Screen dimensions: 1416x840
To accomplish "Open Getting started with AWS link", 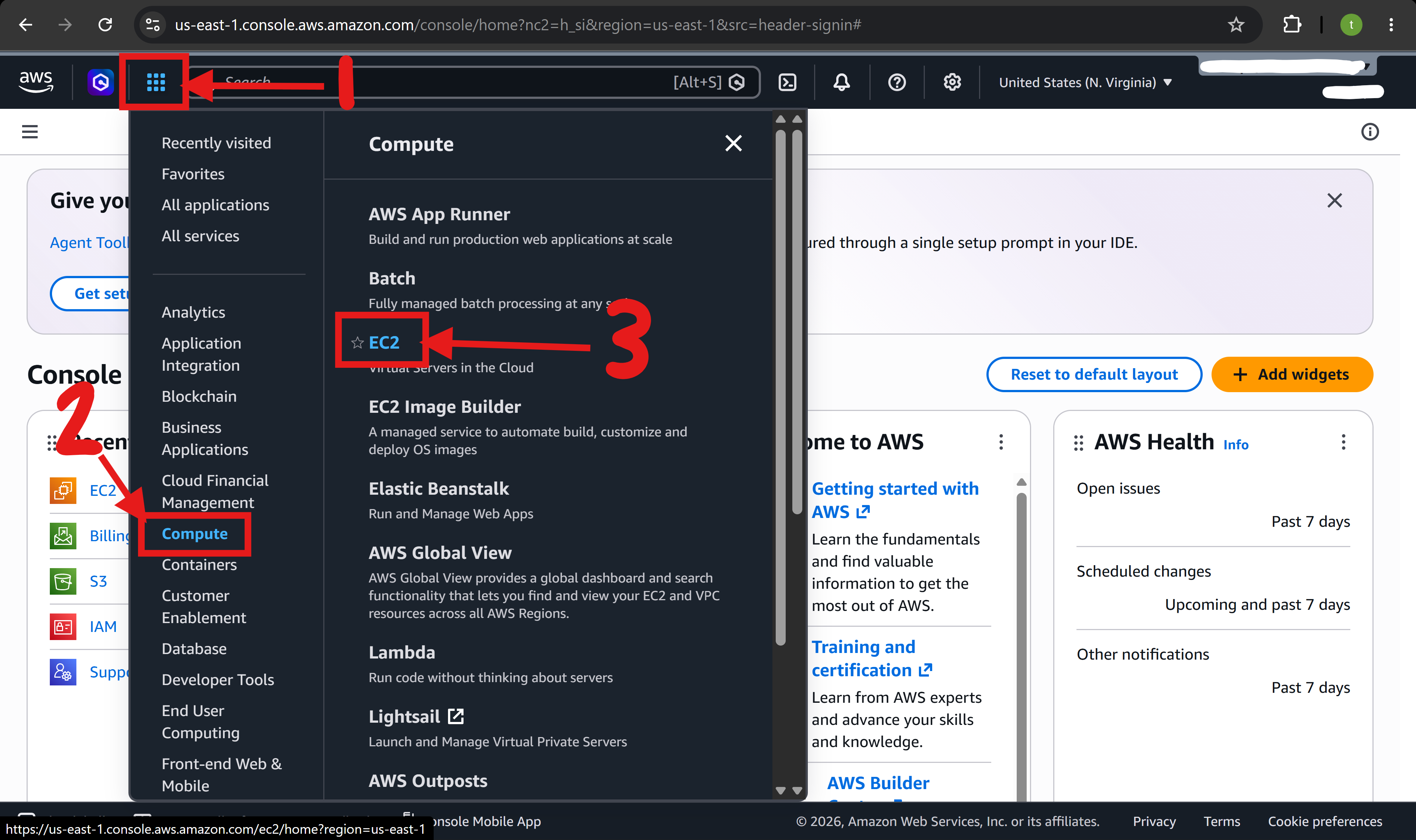I will pos(895,500).
